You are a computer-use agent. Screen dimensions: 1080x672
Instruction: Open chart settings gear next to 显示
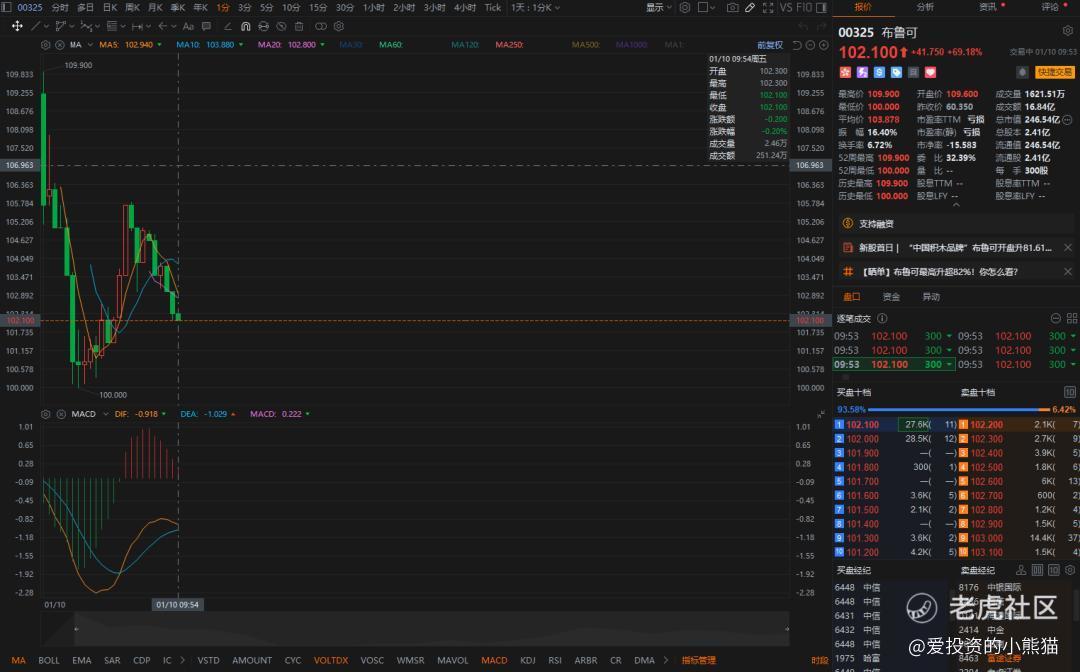(685, 7)
